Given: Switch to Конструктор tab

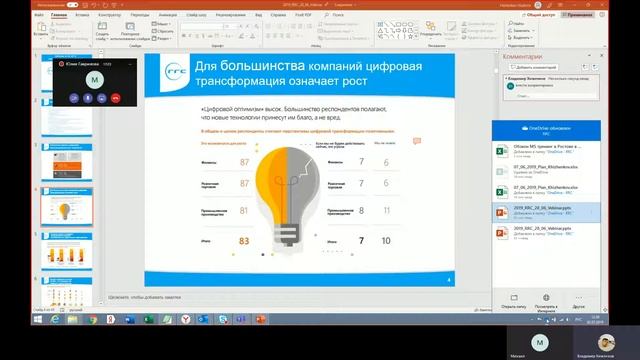Looking at the screenshot, I should [x=109, y=15].
